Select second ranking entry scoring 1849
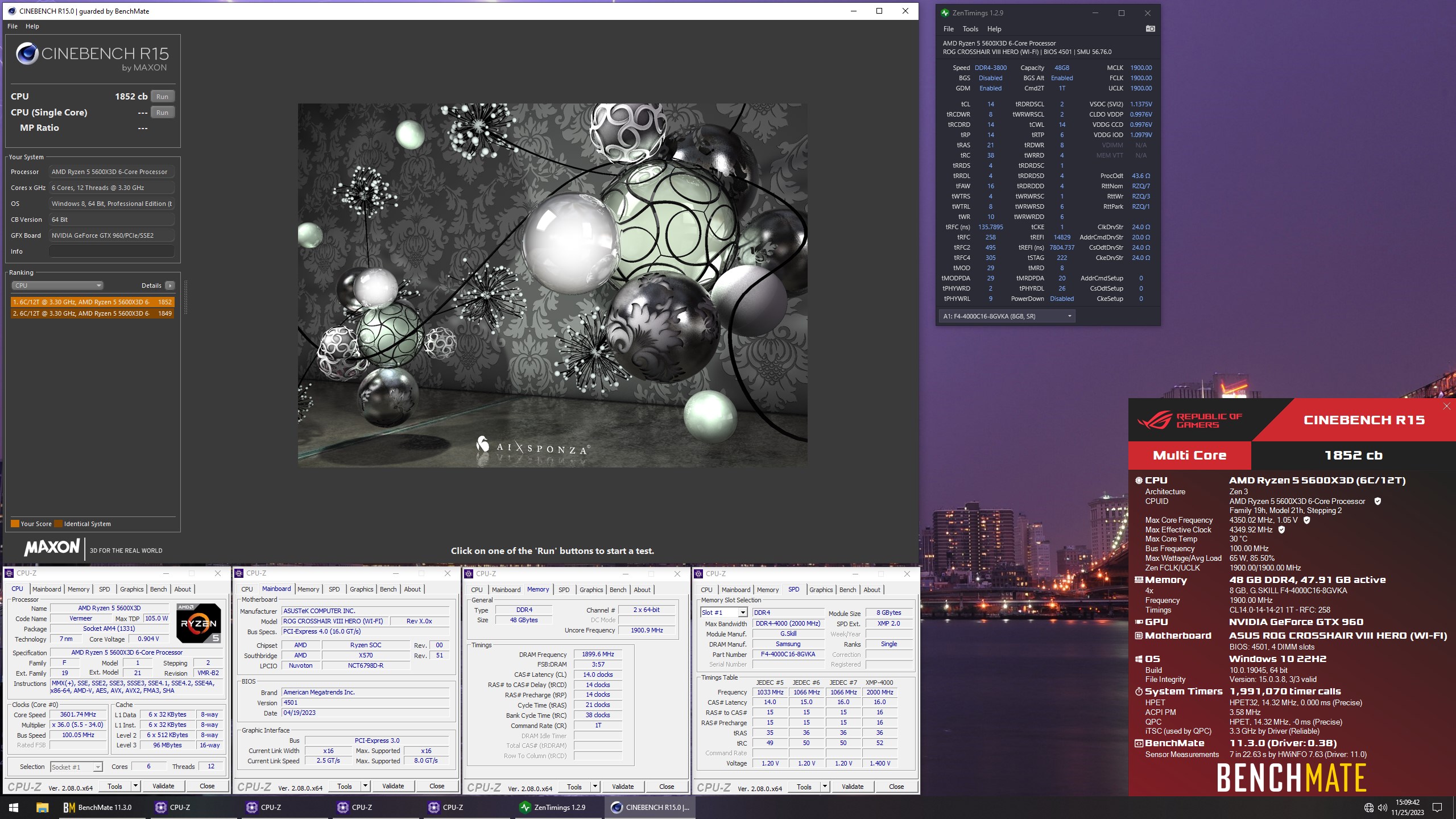 (x=92, y=313)
